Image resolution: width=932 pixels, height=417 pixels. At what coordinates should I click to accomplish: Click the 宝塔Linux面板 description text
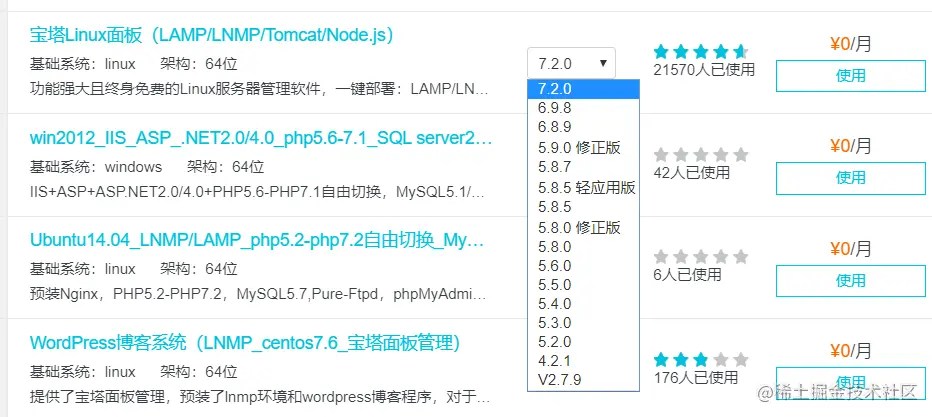(x=259, y=90)
